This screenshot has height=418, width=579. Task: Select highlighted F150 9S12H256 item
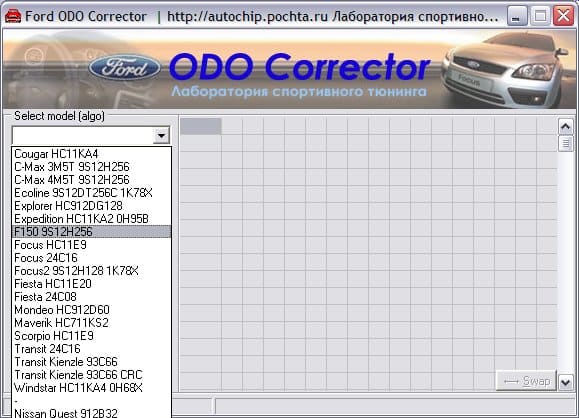(x=92, y=232)
